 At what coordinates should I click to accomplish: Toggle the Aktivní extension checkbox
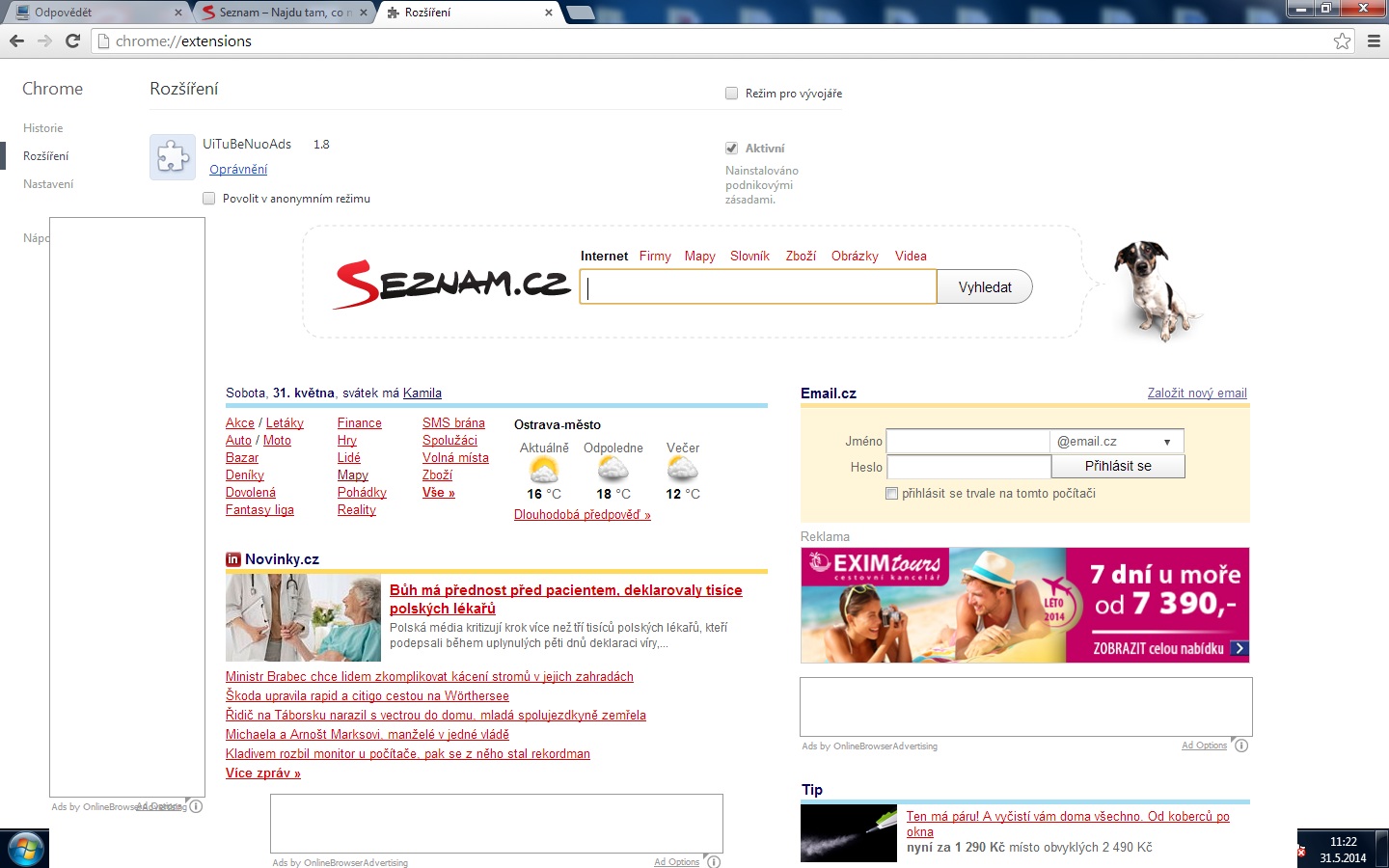[731, 149]
